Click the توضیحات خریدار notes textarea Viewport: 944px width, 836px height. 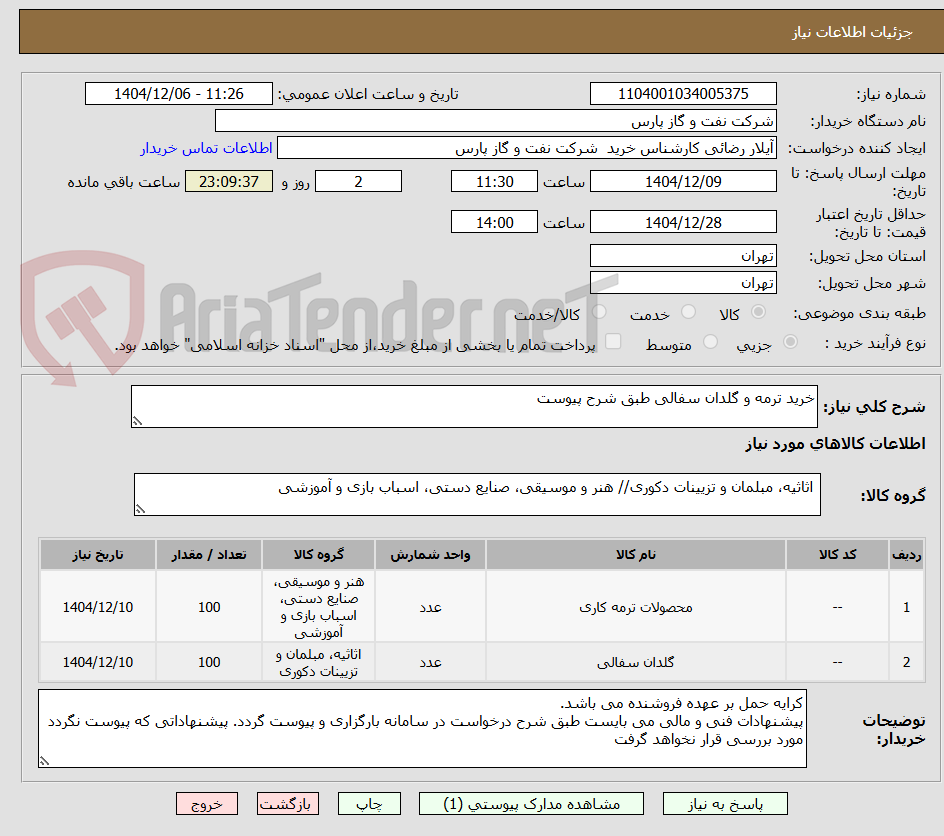tap(423, 728)
